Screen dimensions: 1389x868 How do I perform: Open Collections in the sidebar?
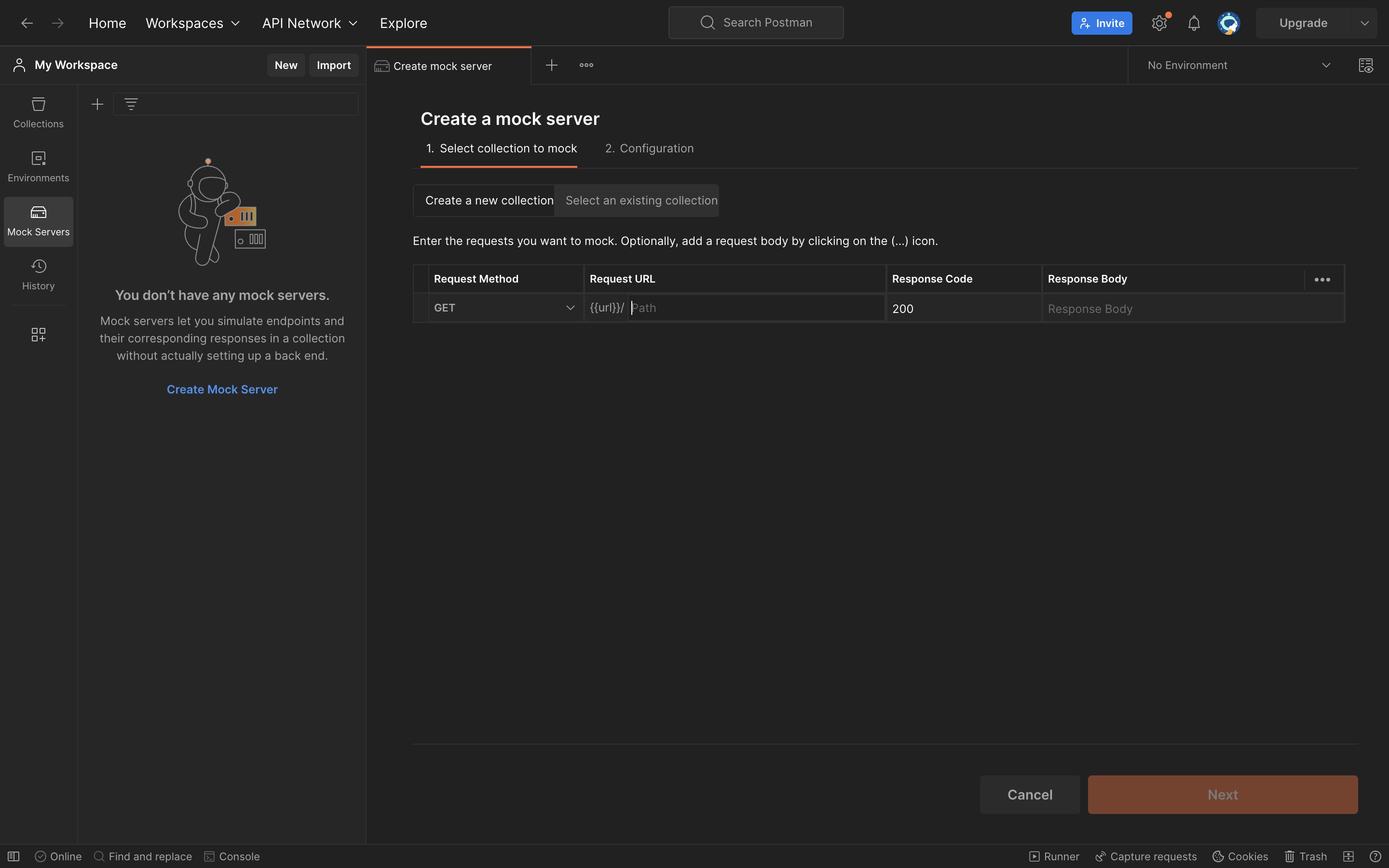pyautogui.click(x=39, y=112)
